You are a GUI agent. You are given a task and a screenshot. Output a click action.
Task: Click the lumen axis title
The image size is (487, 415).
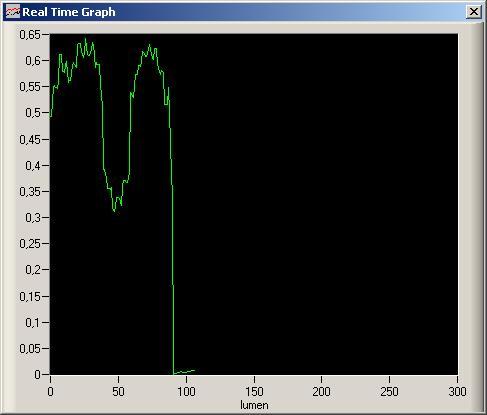click(254, 405)
